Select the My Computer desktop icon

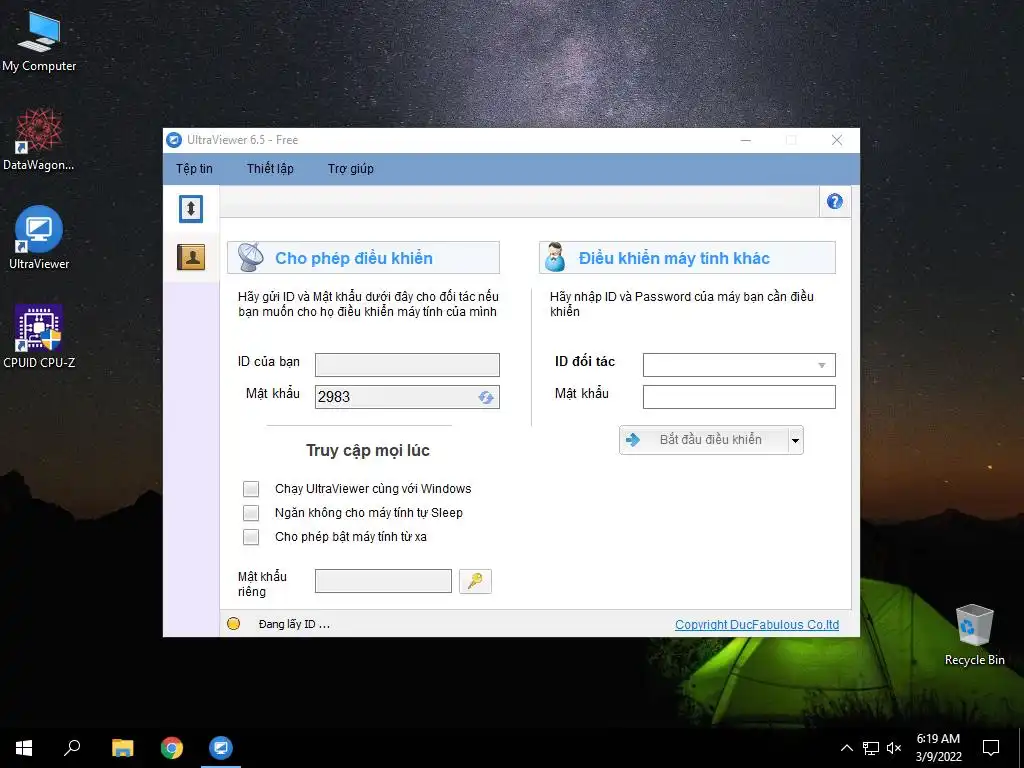(39, 43)
